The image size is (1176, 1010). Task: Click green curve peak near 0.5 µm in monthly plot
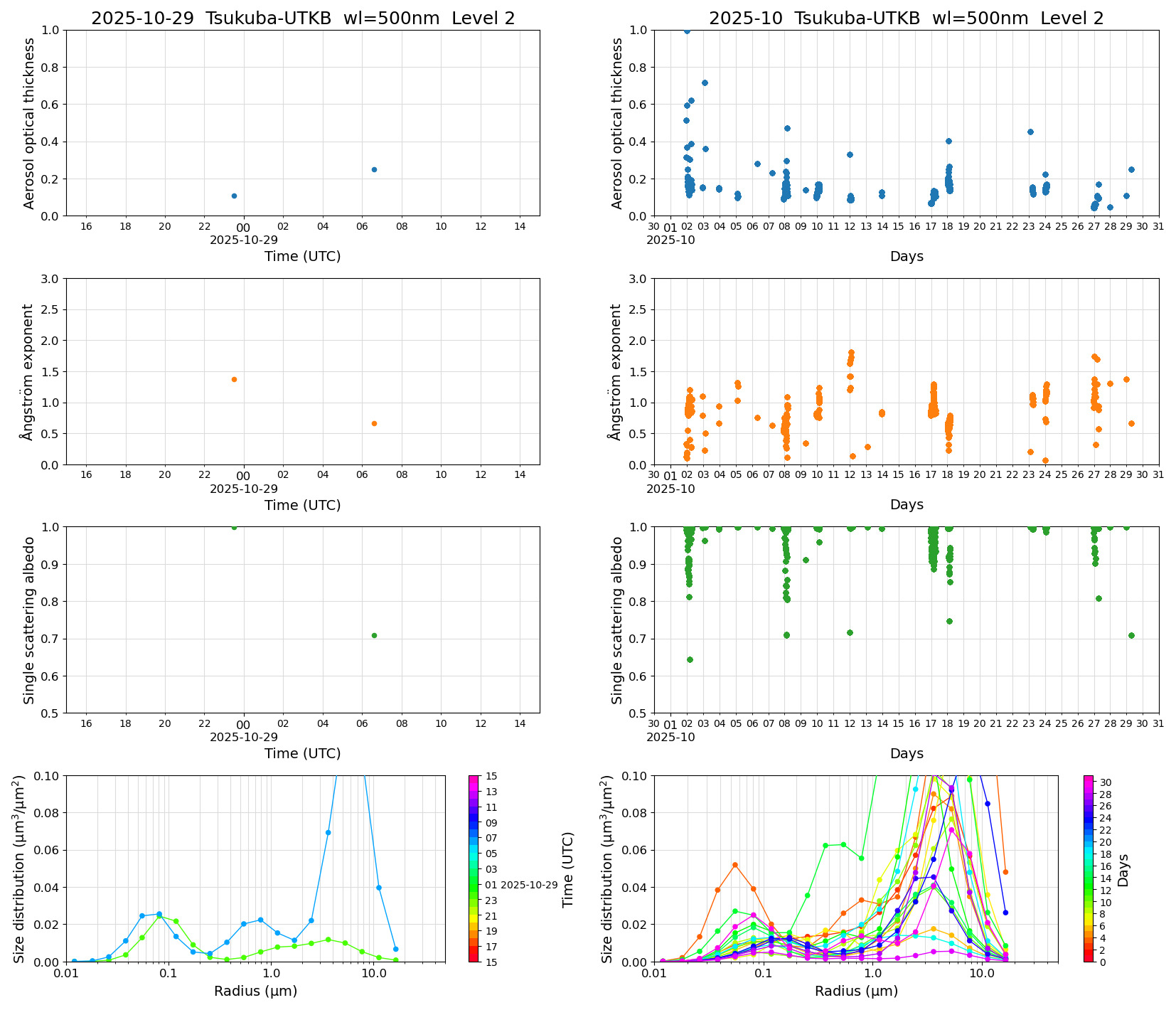(843, 844)
